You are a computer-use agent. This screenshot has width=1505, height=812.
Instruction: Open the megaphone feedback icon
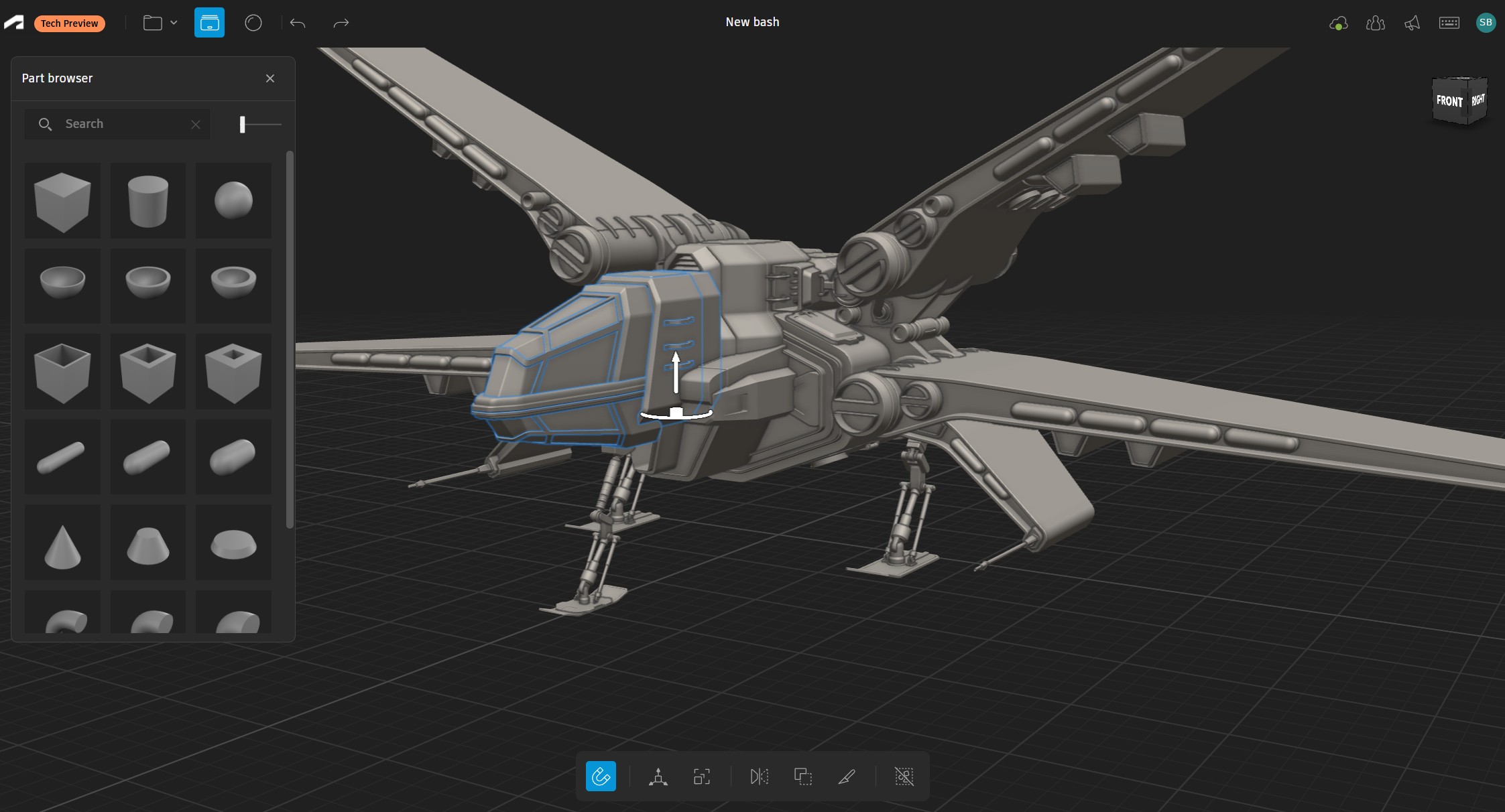pyautogui.click(x=1412, y=23)
